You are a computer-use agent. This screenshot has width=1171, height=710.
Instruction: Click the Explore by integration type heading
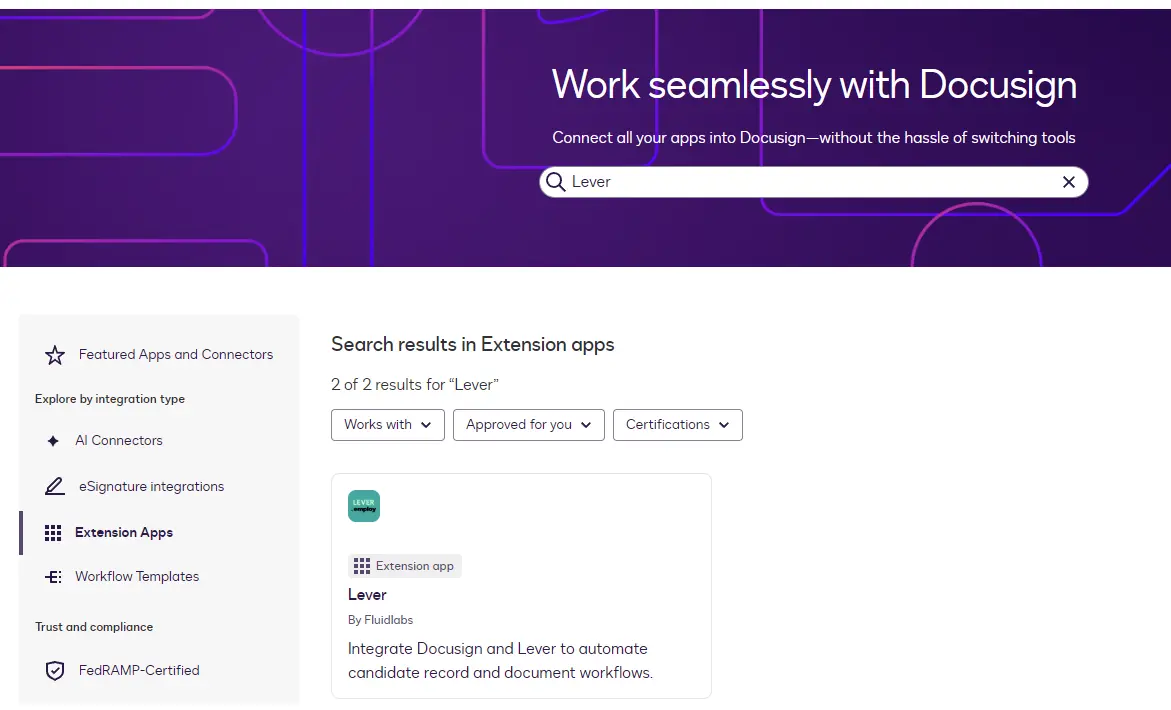(x=110, y=399)
